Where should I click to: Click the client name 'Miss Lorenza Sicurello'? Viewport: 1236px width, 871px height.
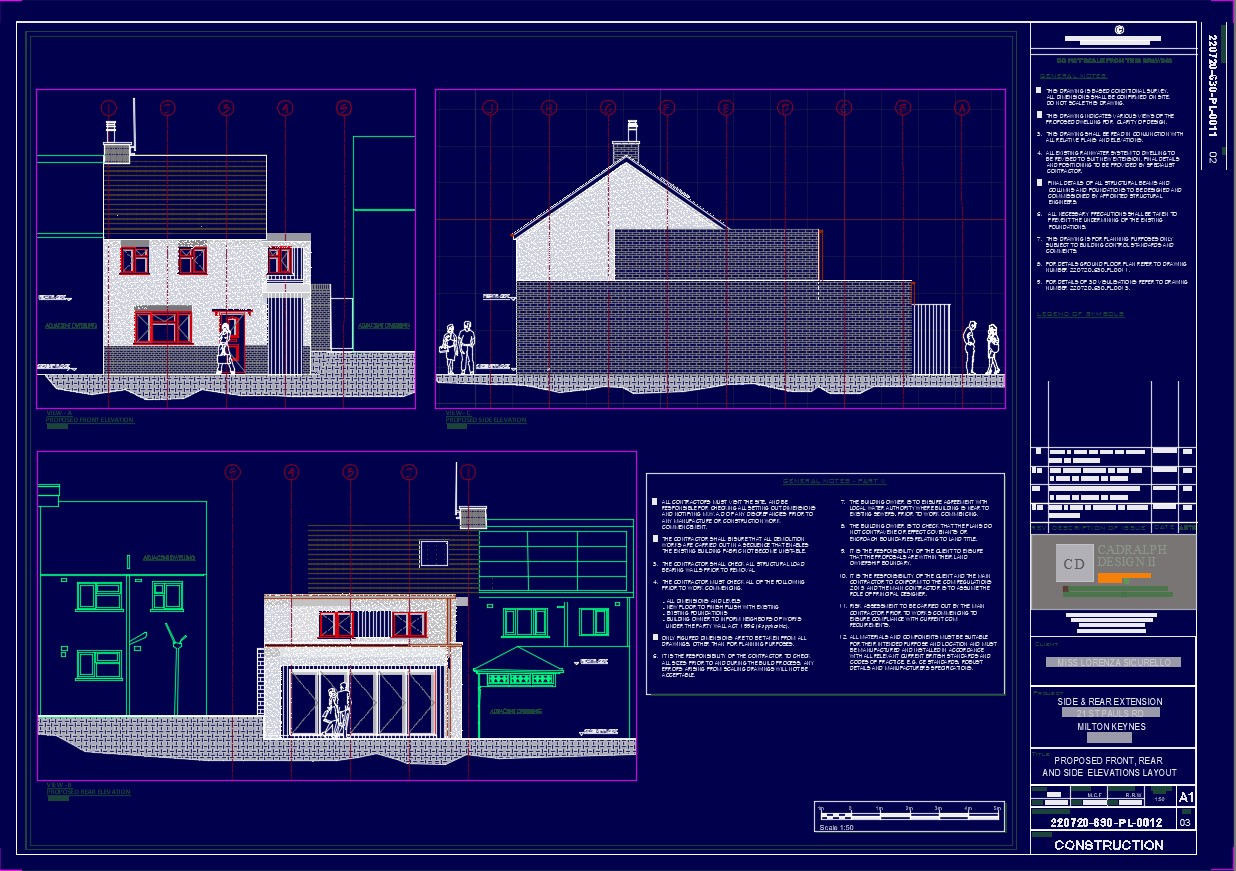(1112, 662)
